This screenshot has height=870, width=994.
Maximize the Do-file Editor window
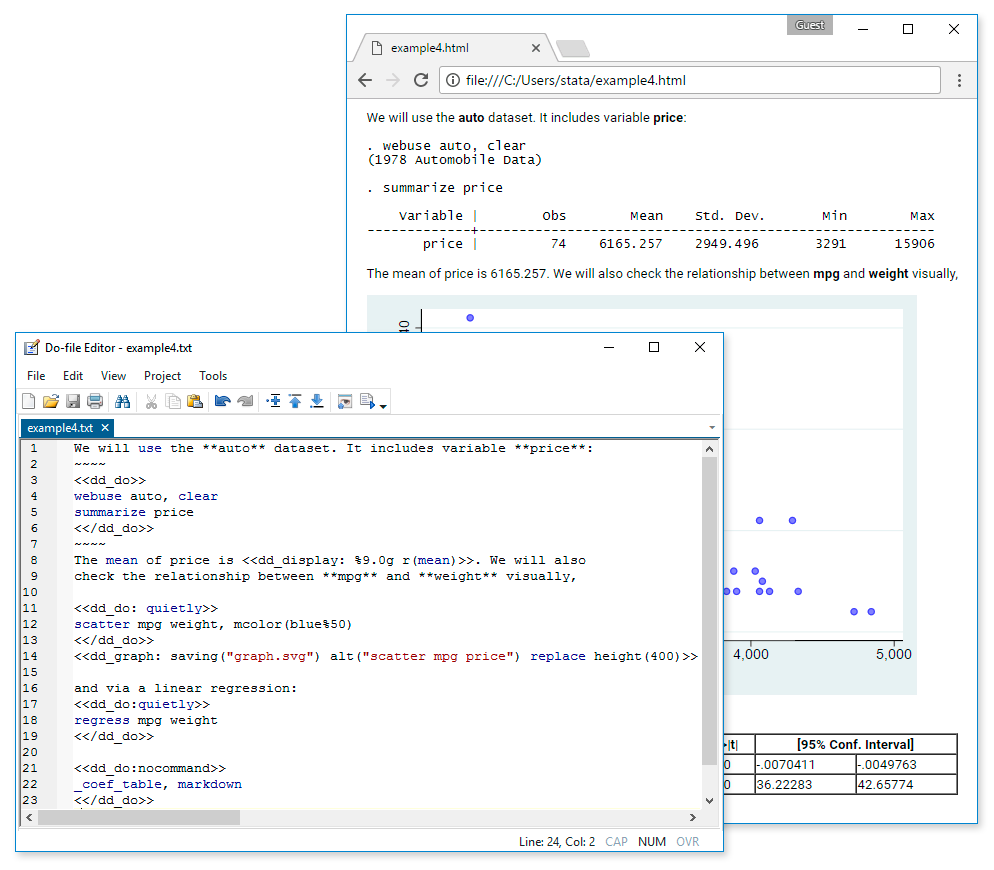pyautogui.click(x=654, y=347)
